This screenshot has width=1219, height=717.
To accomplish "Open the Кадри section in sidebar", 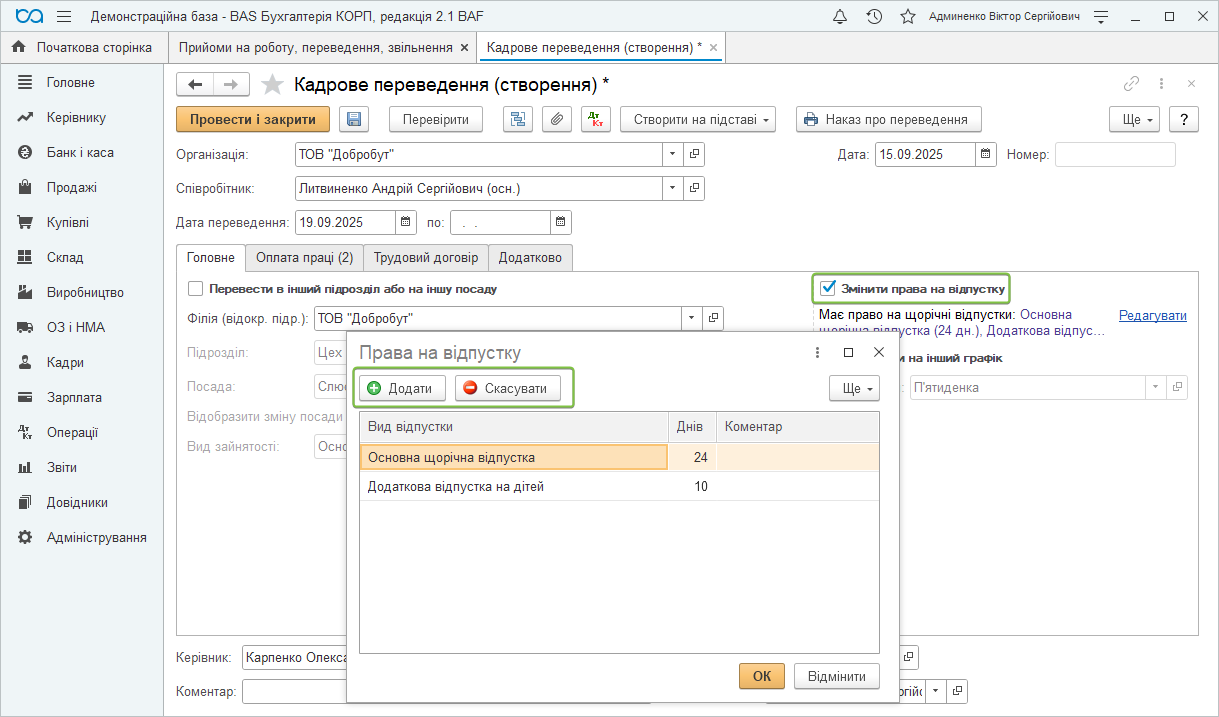I will [x=65, y=363].
